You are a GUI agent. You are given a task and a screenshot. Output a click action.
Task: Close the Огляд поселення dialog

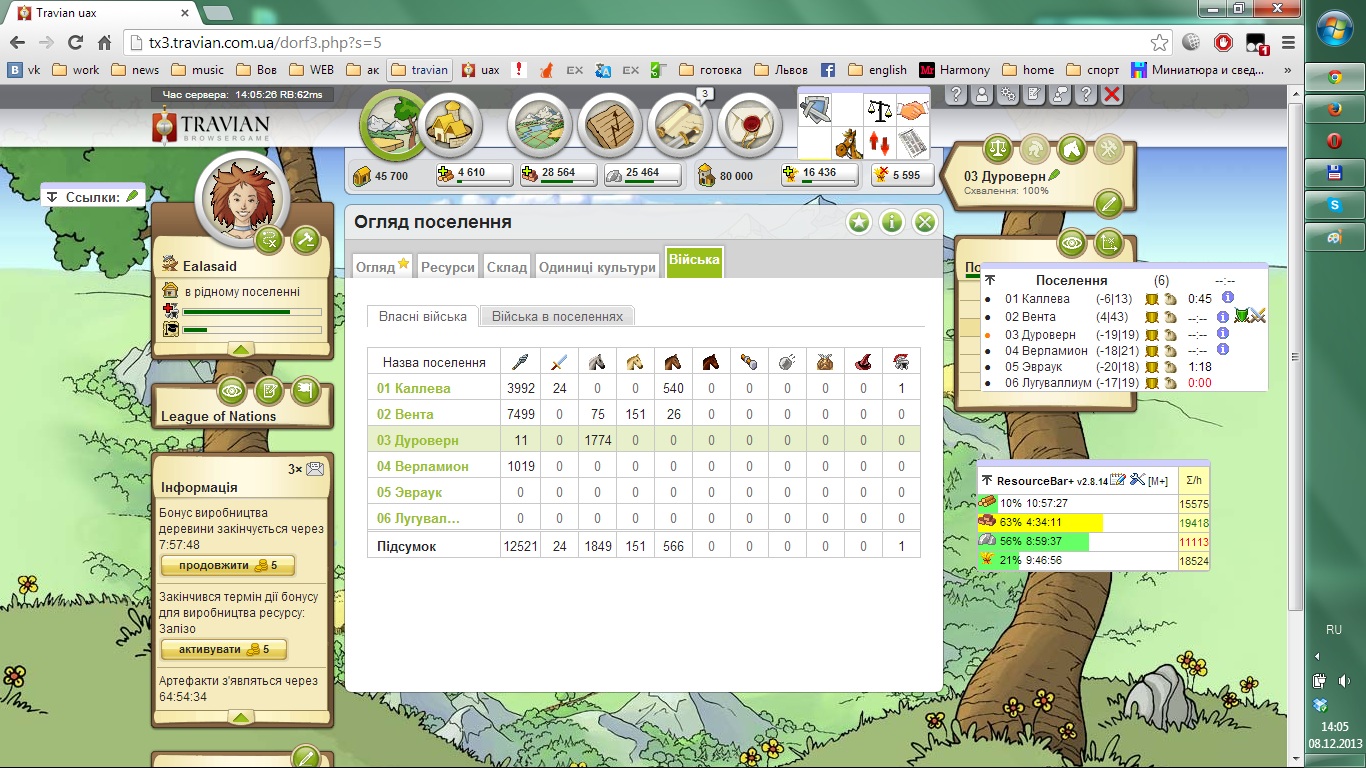point(925,222)
